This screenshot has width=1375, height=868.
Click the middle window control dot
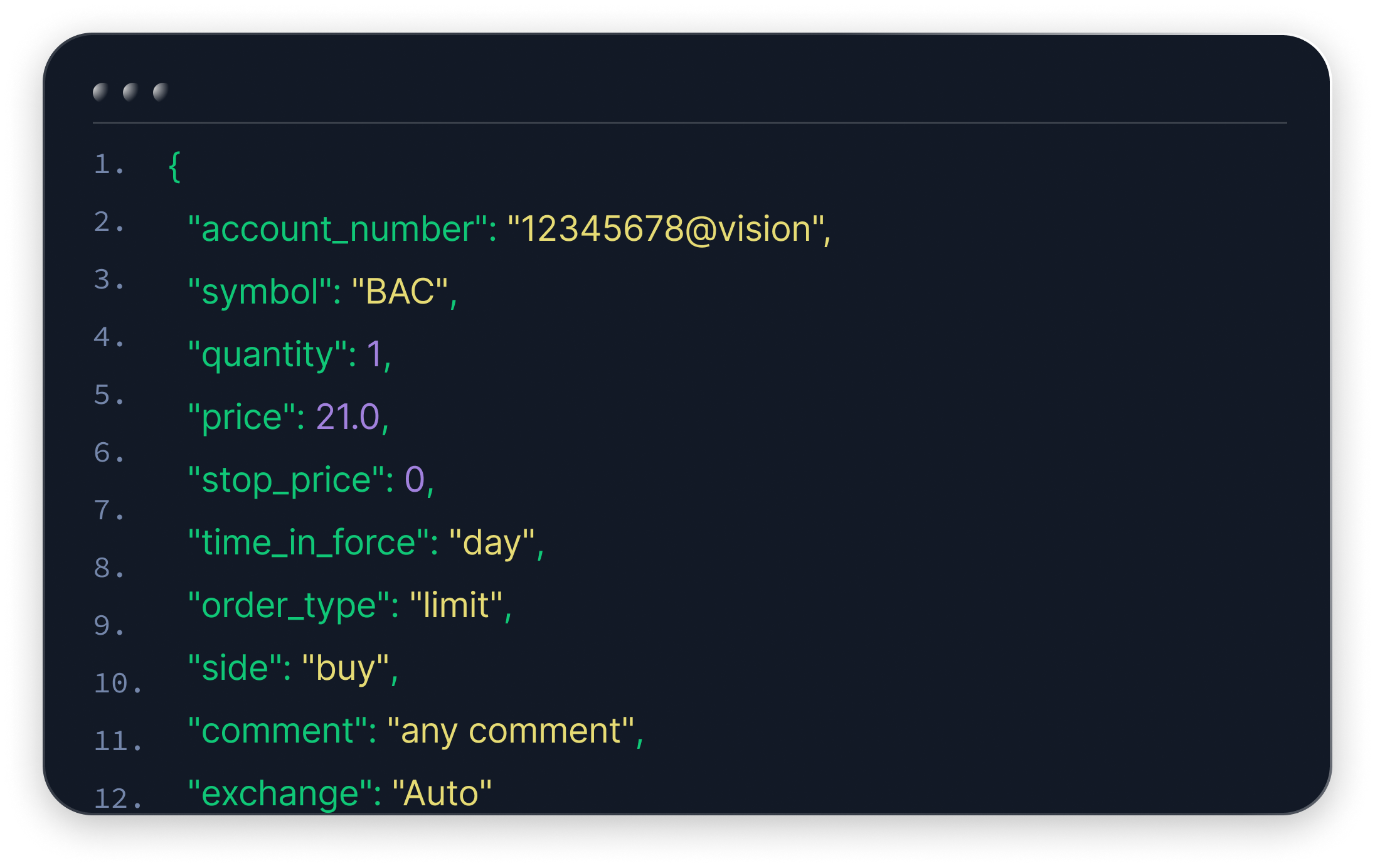coord(130,92)
